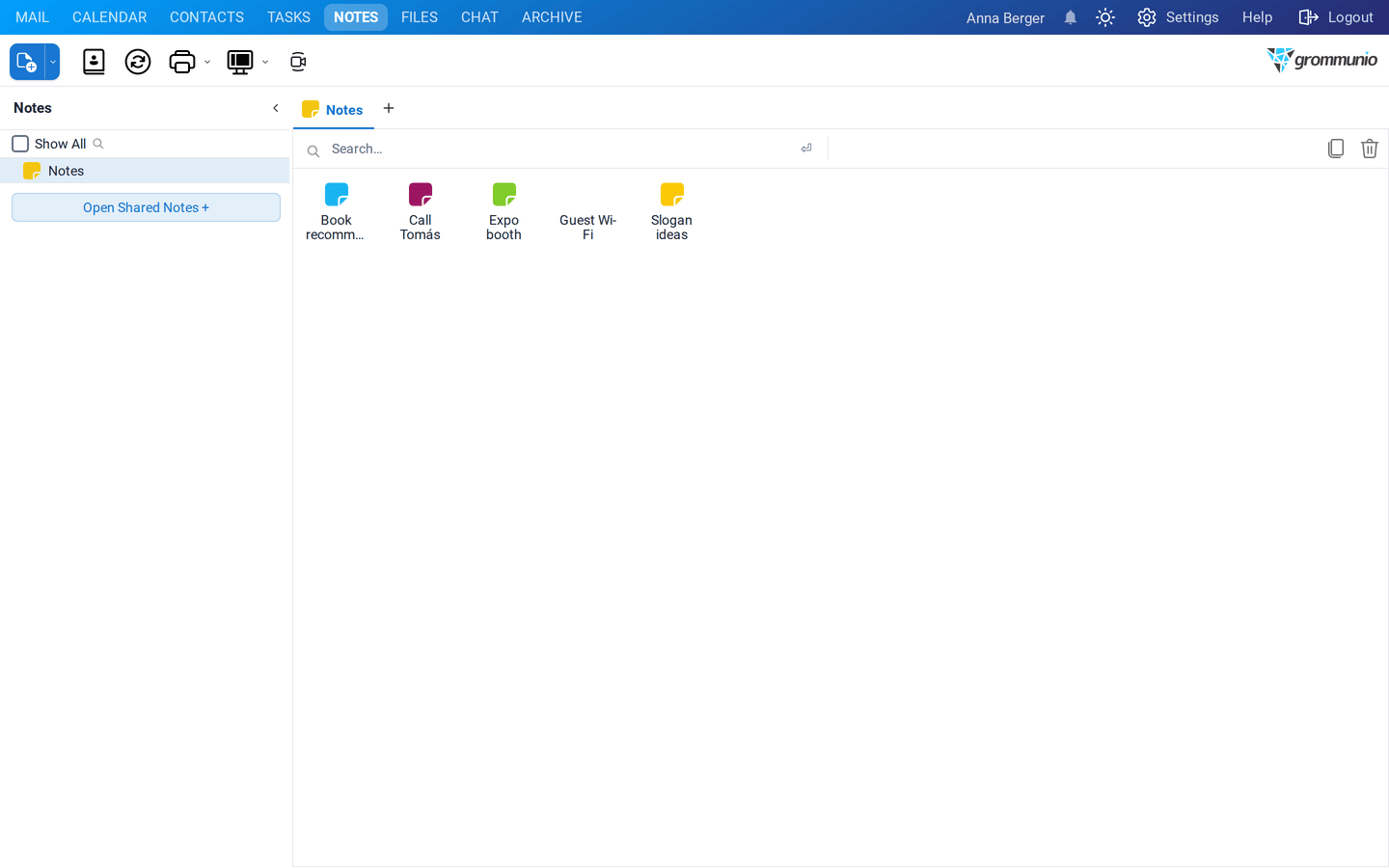Viewport: 1389px width, 868px height.
Task: Select the Notes tab in the main panel
Action: [334, 109]
